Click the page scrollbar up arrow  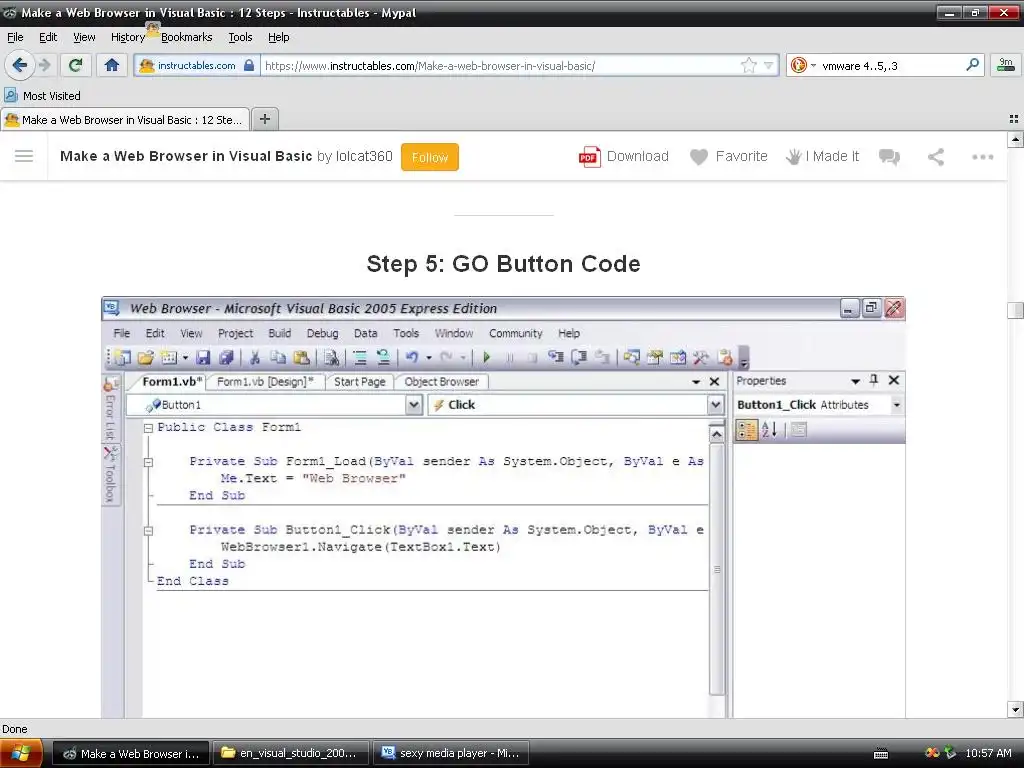[x=1015, y=139]
